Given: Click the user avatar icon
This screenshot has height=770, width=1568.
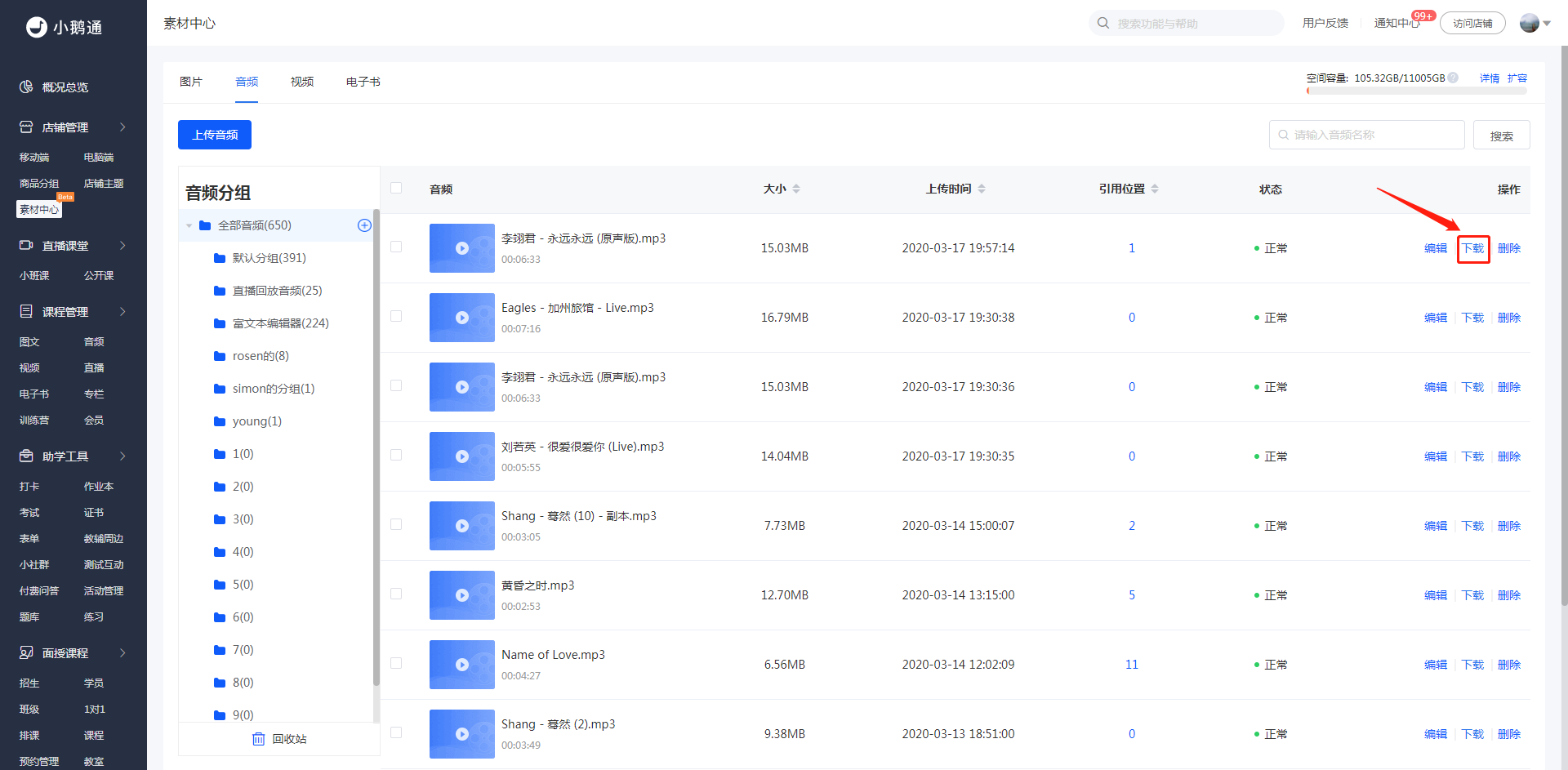Looking at the screenshot, I should (1530, 23).
